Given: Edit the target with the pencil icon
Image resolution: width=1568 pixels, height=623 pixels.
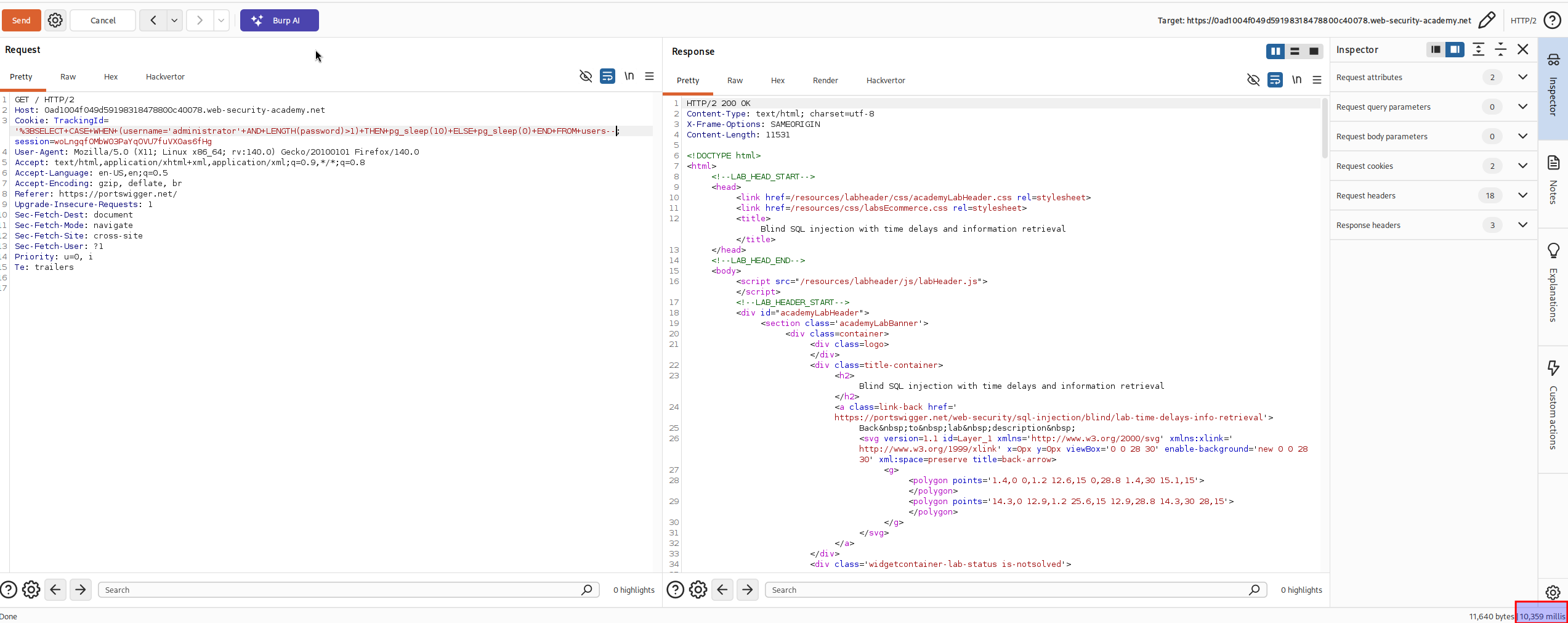Looking at the screenshot, I should [1487, 20].
